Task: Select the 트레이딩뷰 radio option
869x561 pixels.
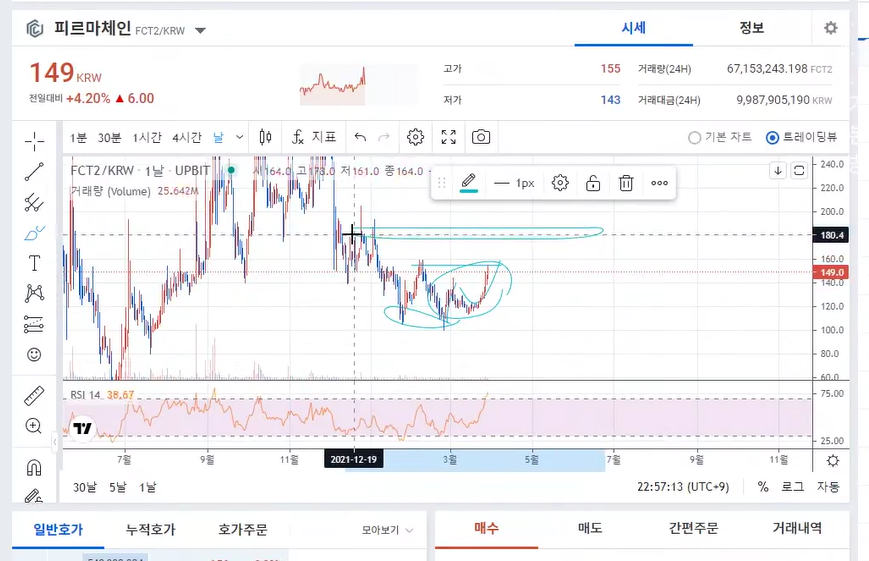Action: point(801,137)
